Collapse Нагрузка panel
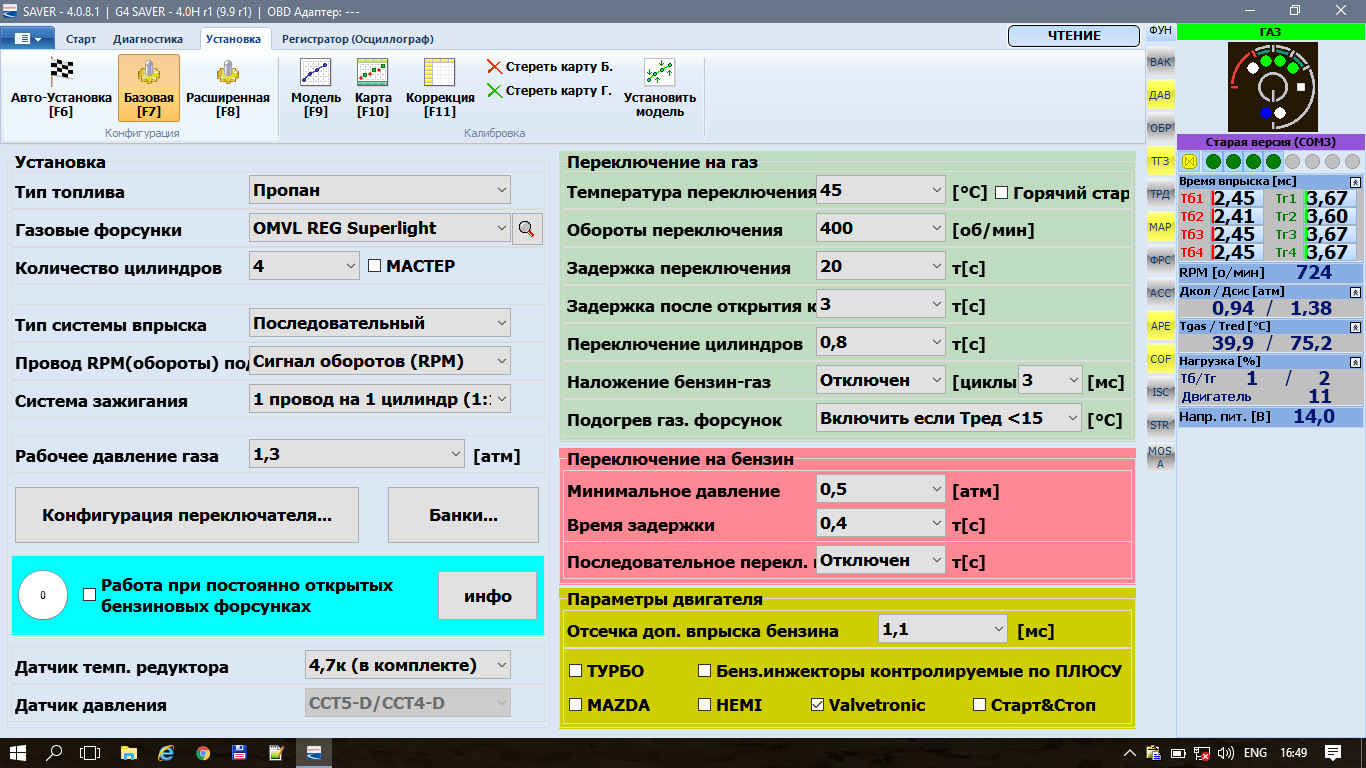Image resolution: width=1366 pixels, height=768 pixels. coord(1355,362)
